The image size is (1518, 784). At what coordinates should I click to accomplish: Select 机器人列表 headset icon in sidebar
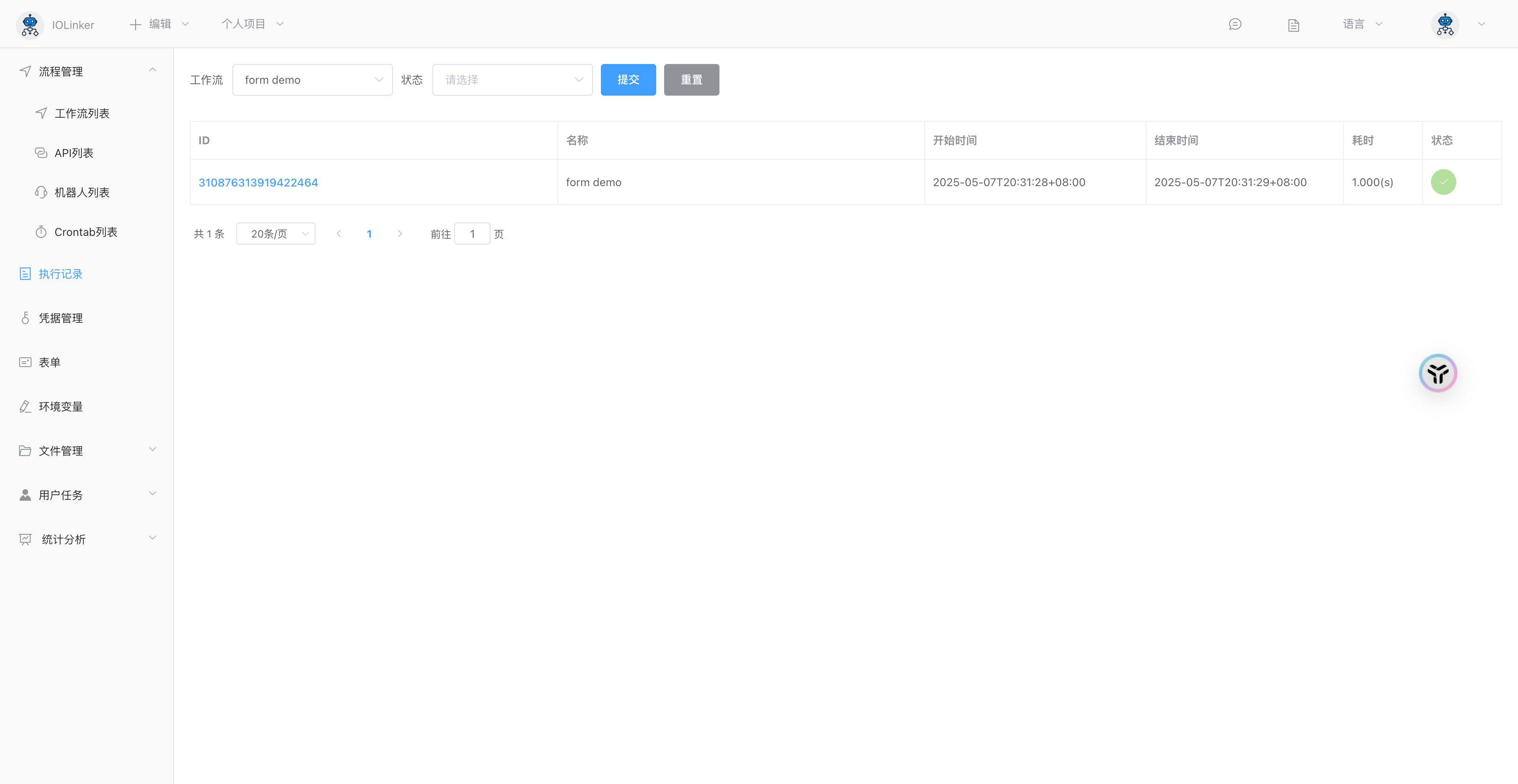click(x=41, y=192)
